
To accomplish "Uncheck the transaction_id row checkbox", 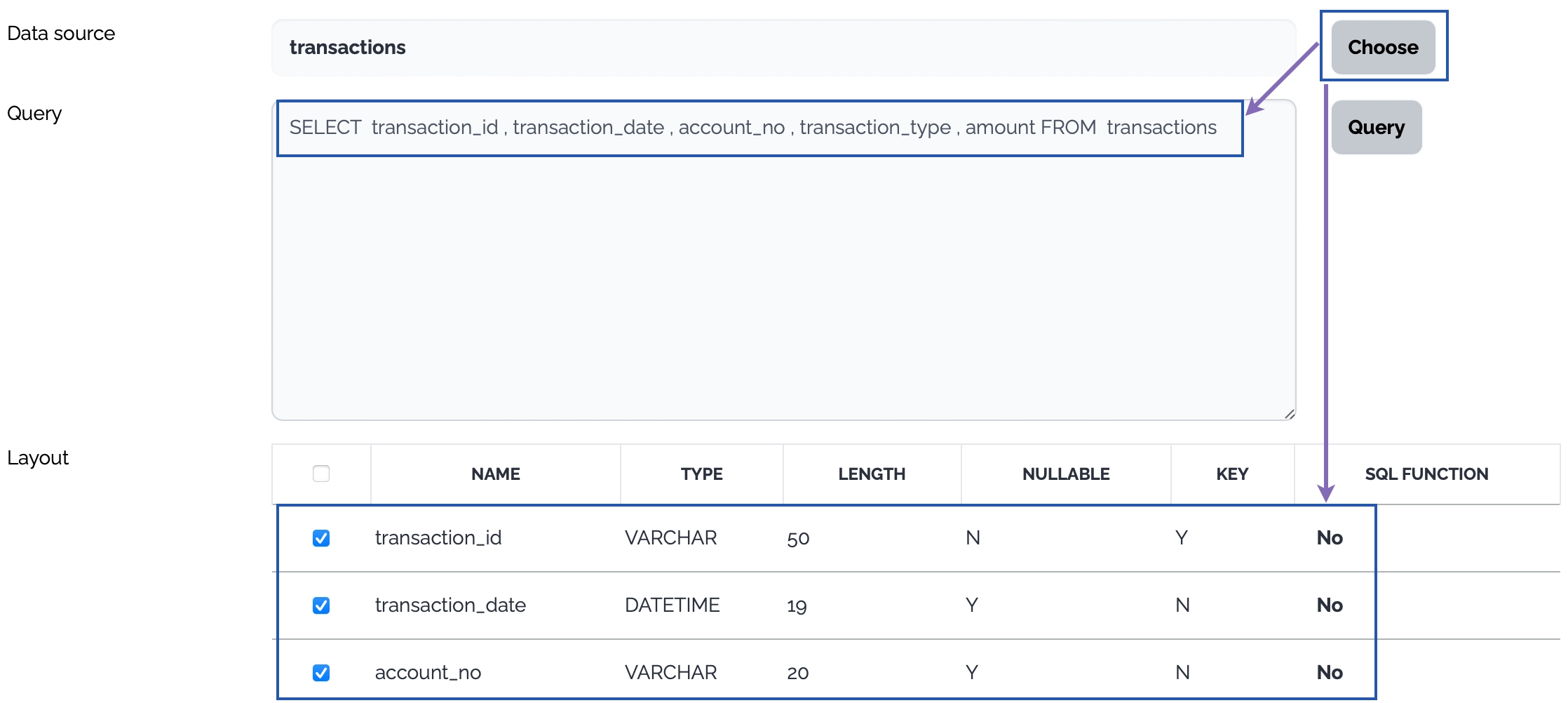I will click(321, 538).
